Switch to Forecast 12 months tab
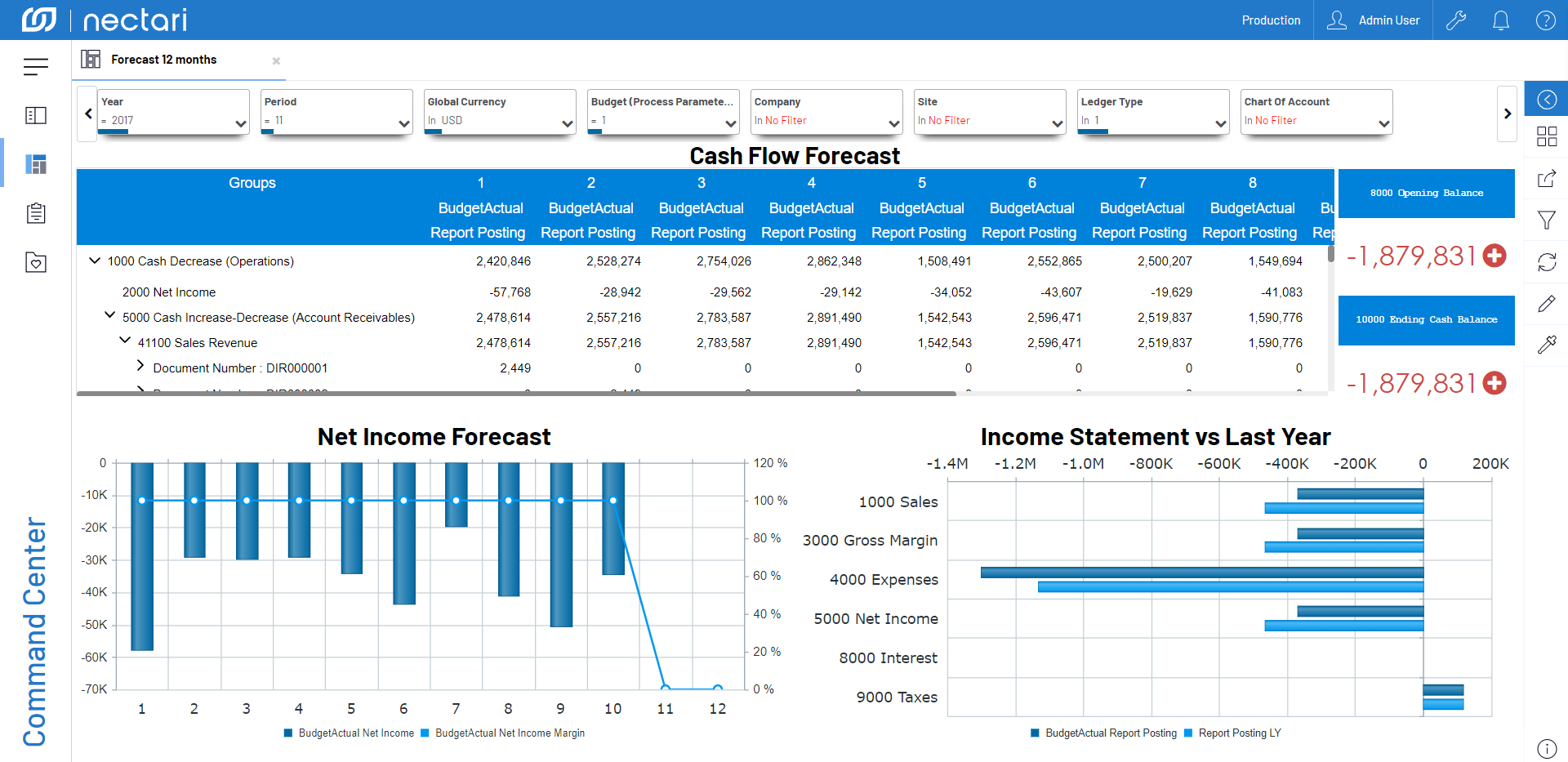Image resolution: width=1568 pixels, height=762 pixels. (x=163, y=60)
